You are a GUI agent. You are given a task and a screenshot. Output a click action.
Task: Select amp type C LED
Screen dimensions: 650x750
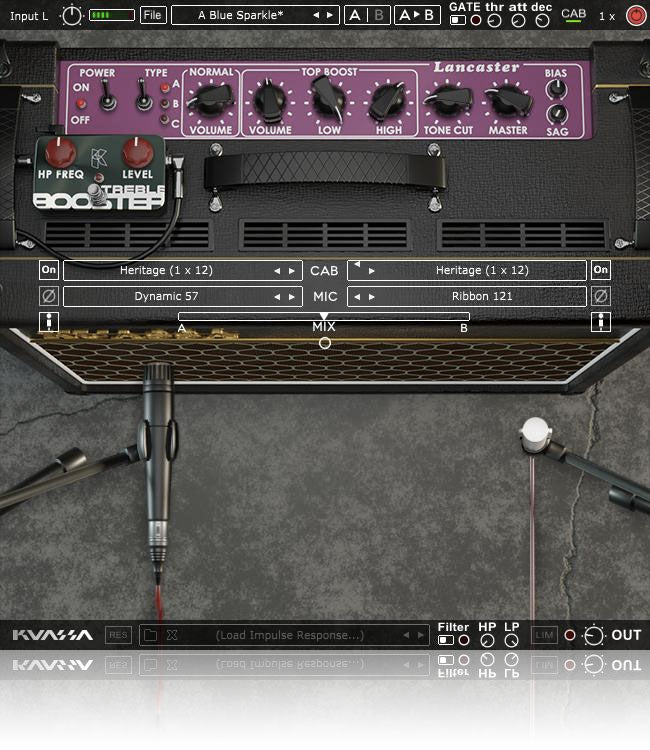pos(165,119)
